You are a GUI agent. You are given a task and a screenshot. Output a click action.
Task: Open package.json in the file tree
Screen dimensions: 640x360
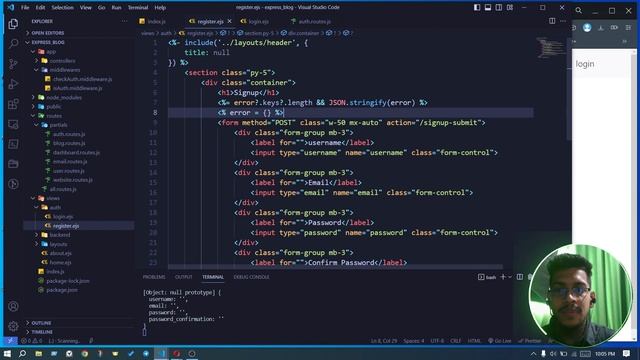click(62, 290)
